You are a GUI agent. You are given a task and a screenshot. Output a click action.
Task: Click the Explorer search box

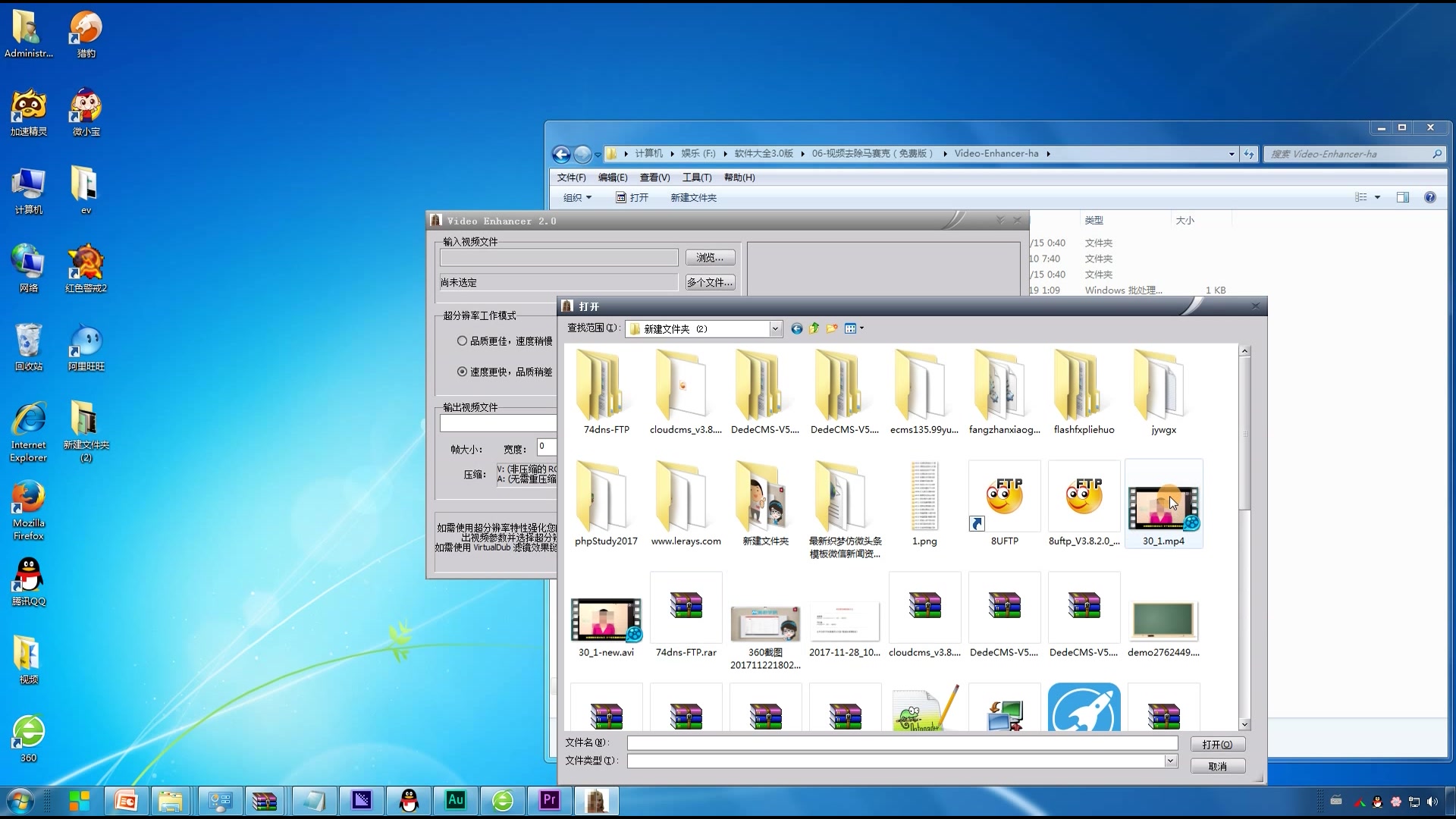point(1354,154)
